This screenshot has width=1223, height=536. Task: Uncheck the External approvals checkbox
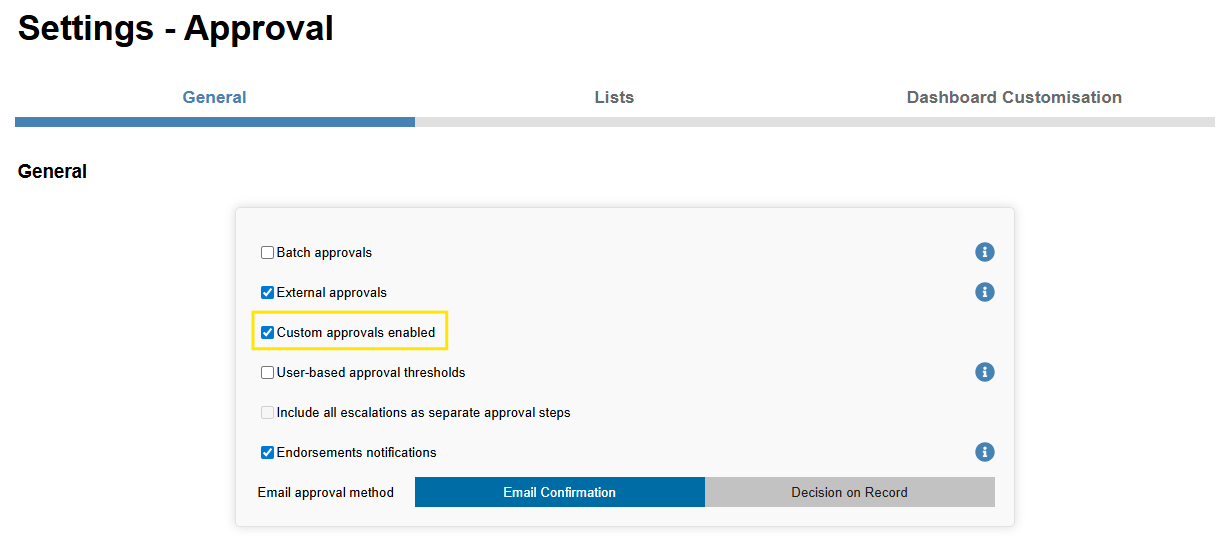coord(267,293)
